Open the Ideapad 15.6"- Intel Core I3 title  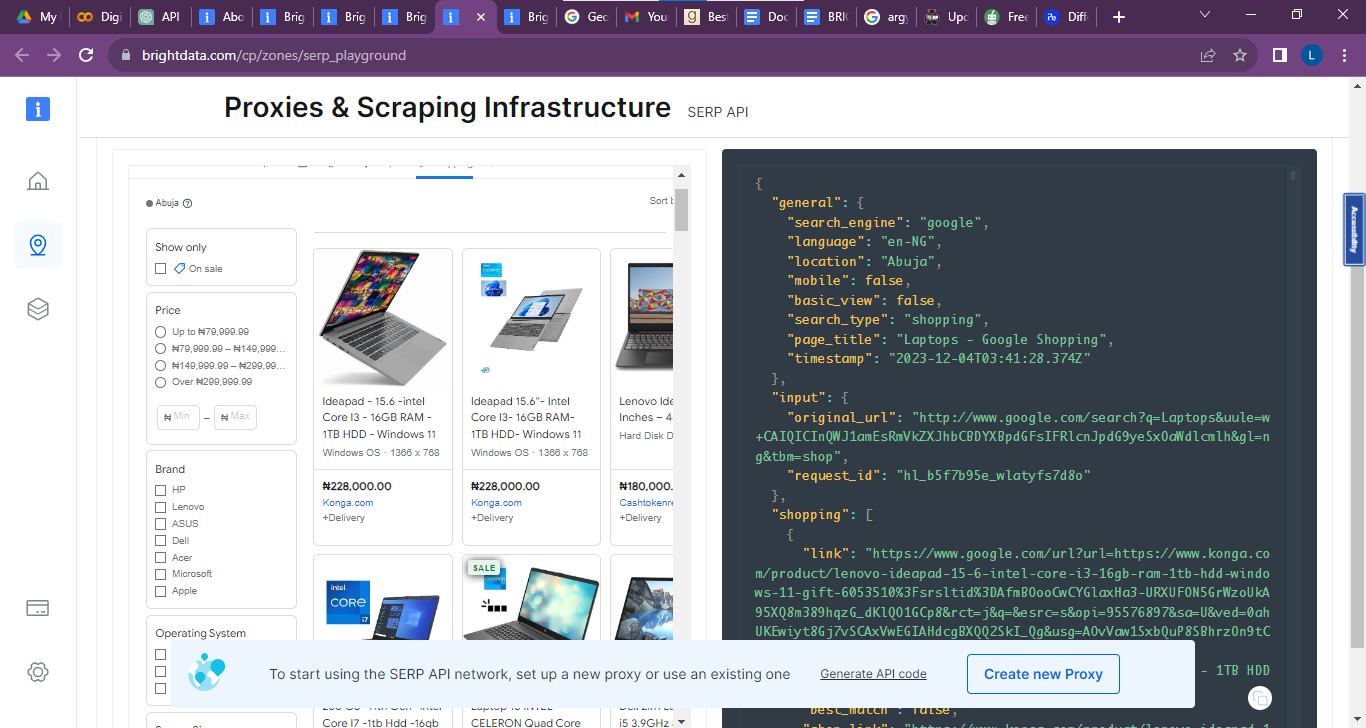528,418
